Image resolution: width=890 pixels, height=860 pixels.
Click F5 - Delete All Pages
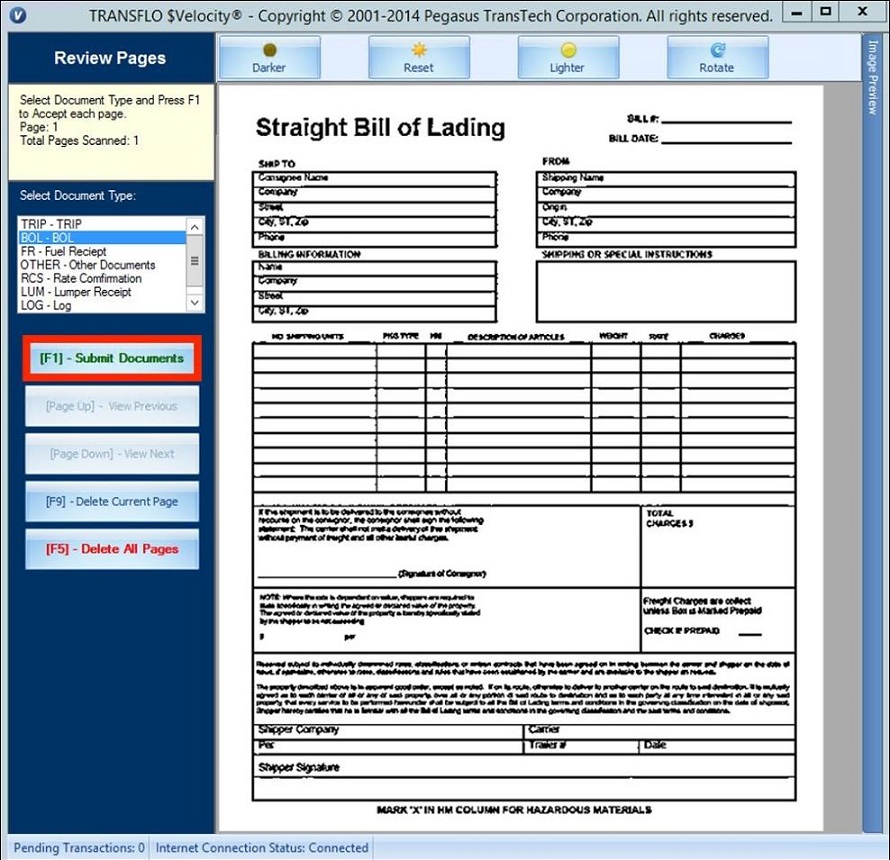coord(112,549)
